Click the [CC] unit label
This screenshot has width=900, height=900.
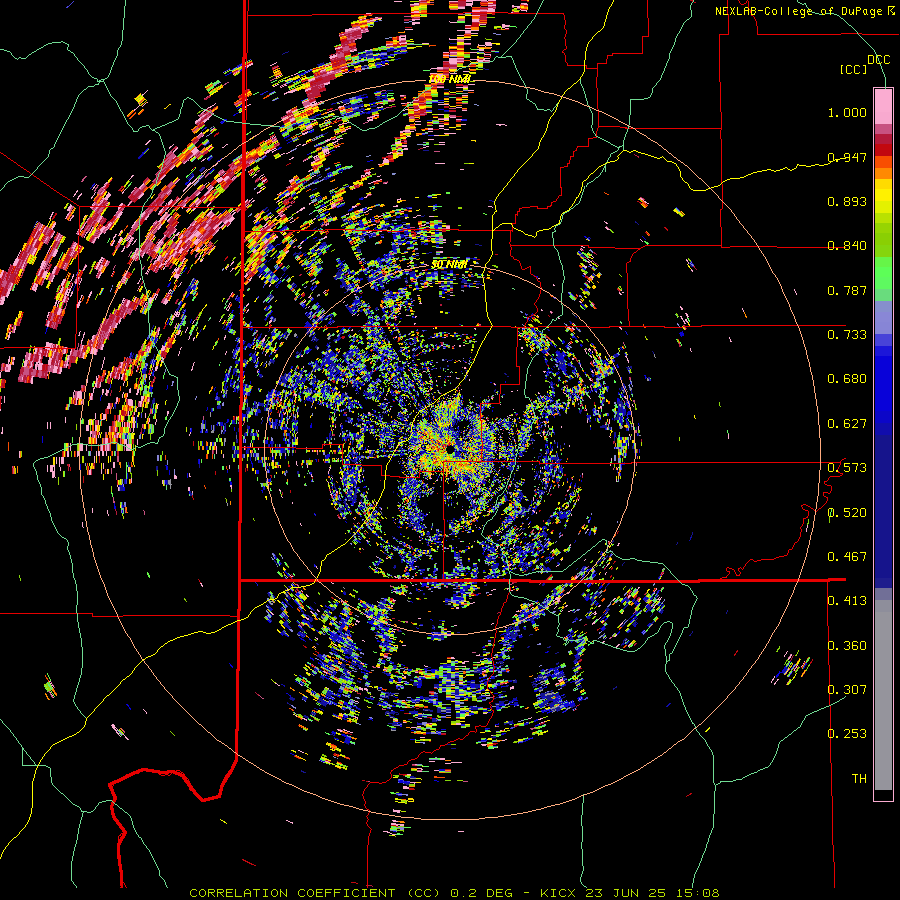coord(854,69)
